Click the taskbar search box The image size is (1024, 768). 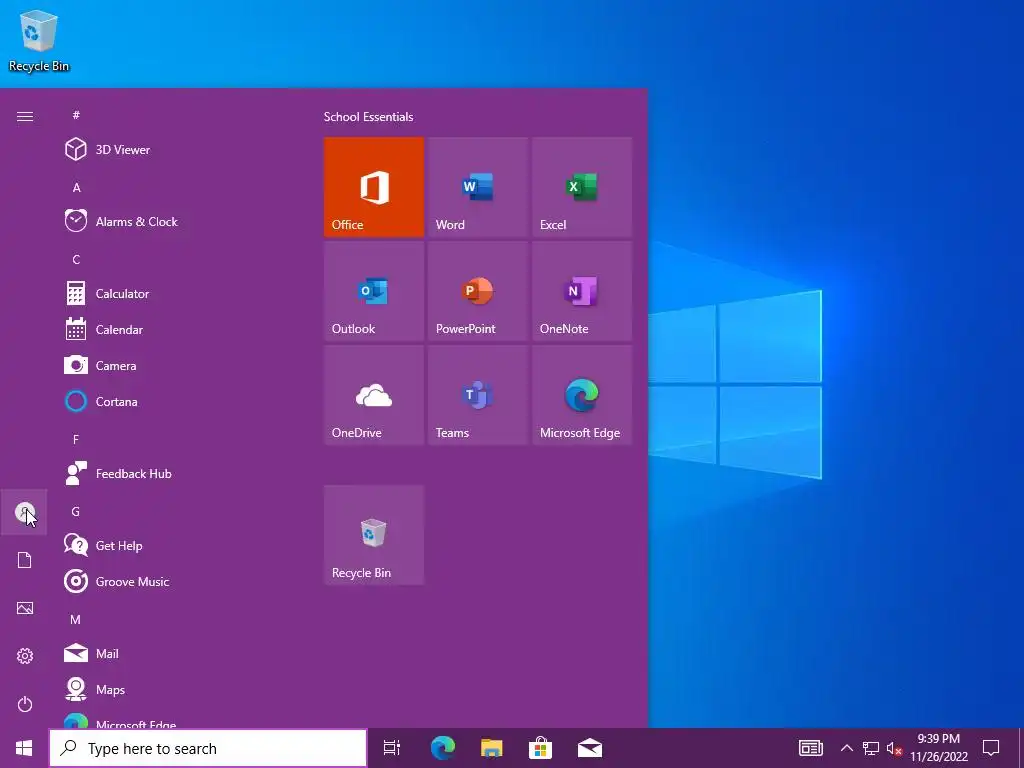click(x=208, y=748)
